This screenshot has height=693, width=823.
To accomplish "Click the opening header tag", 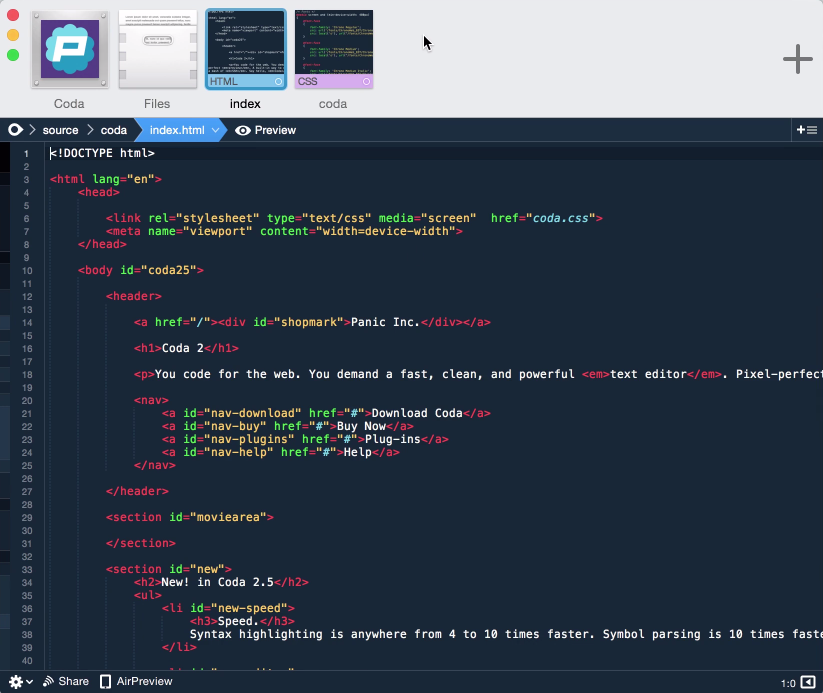I will [x=134, y=296].
